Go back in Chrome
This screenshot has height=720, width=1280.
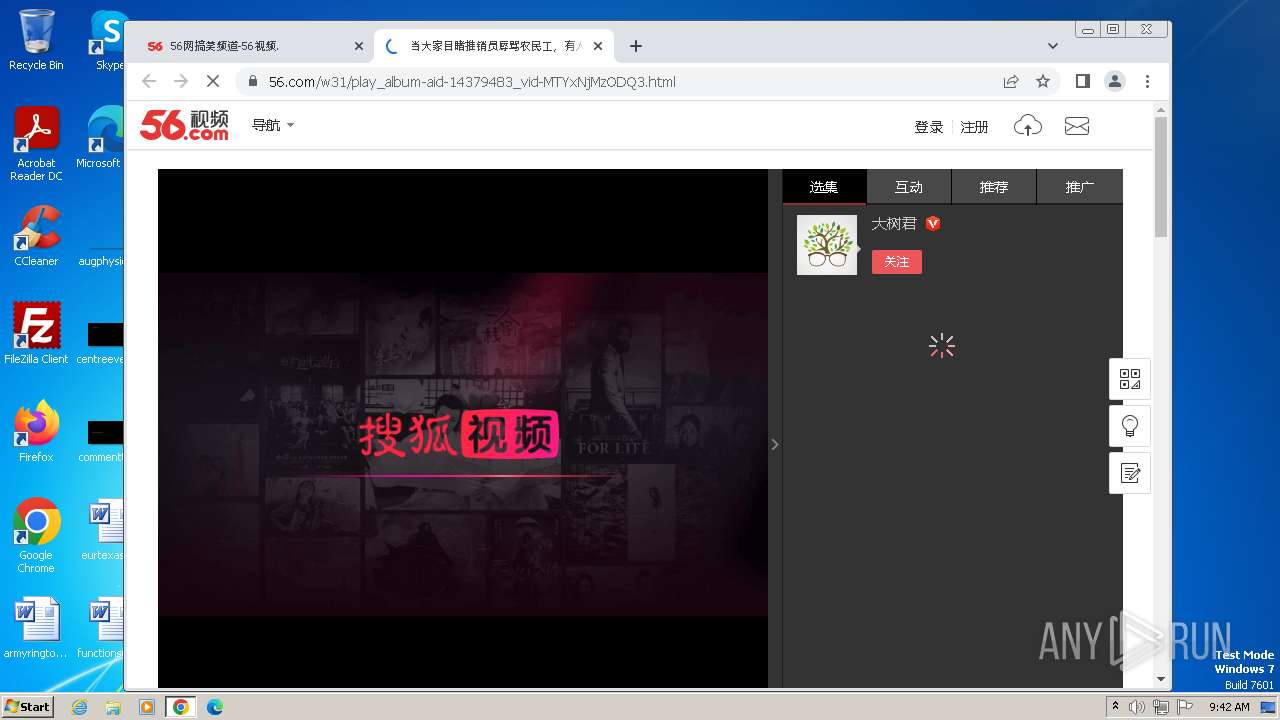[149, 81]
